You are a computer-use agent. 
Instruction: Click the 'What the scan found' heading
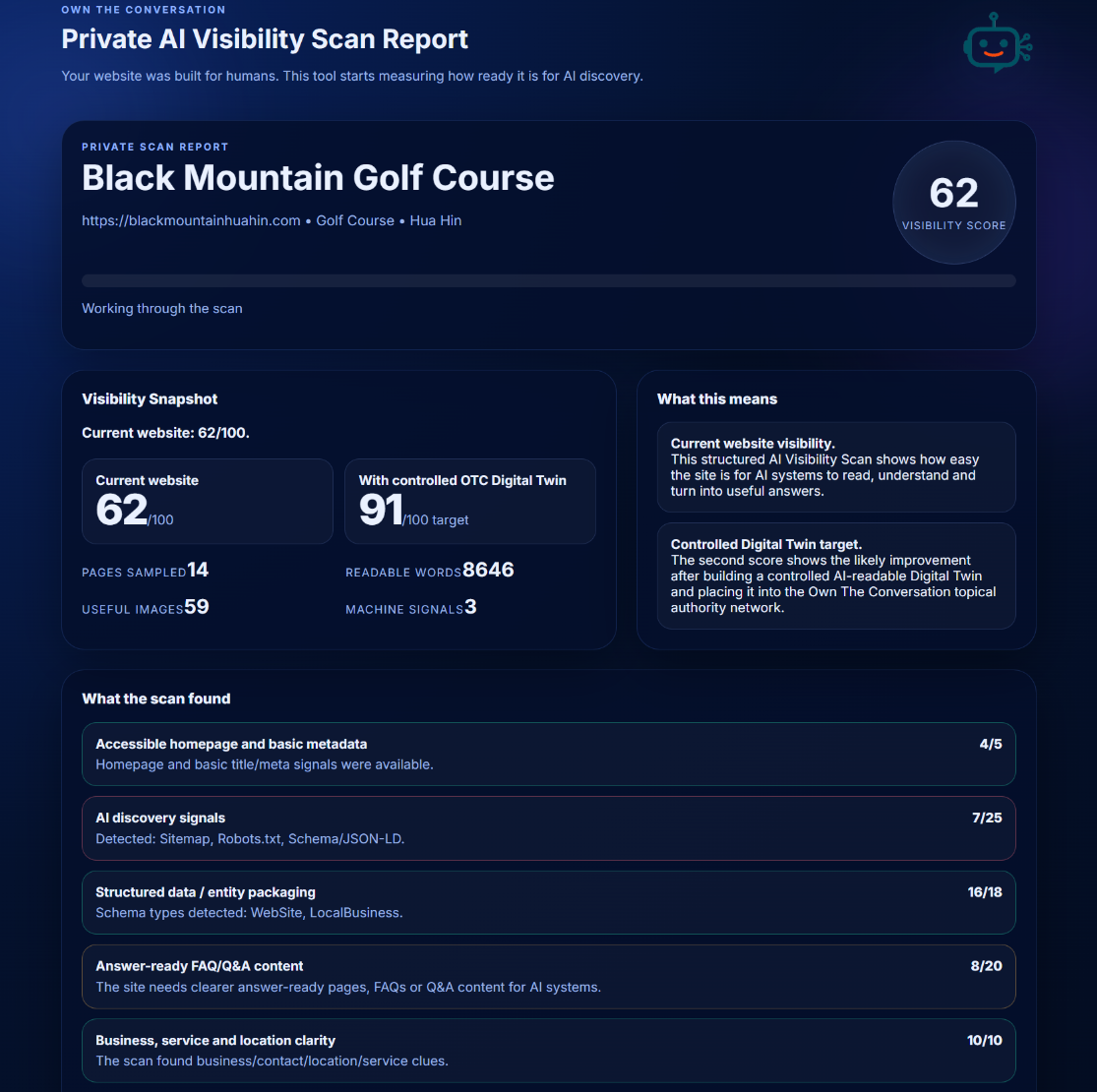click(156, 698)
